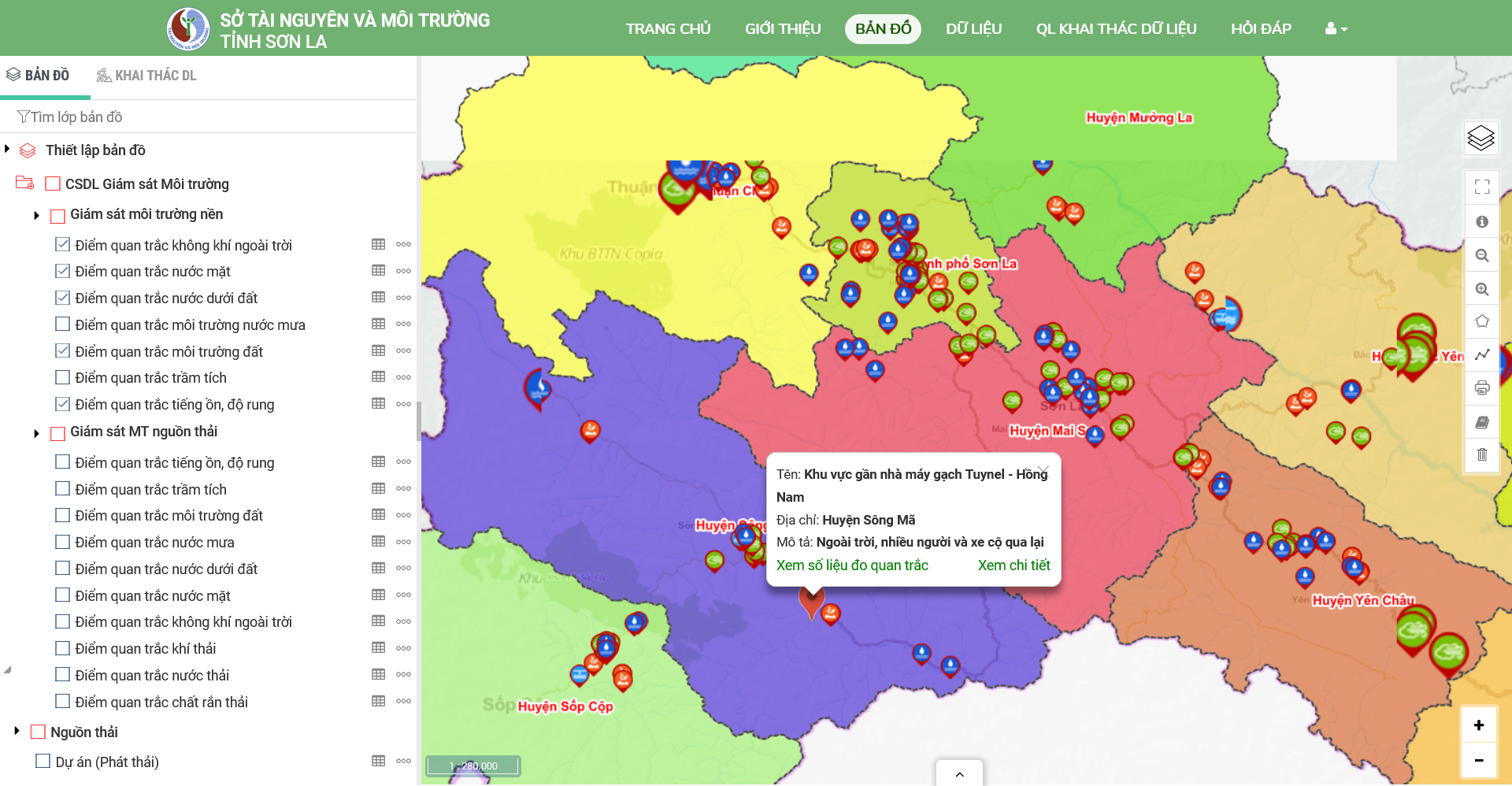Image resolution: width=1512 pixels, height=786 pixels.
Task: Expand the Thiết lập bản đồ section
Action: click(x=8, y=150)
